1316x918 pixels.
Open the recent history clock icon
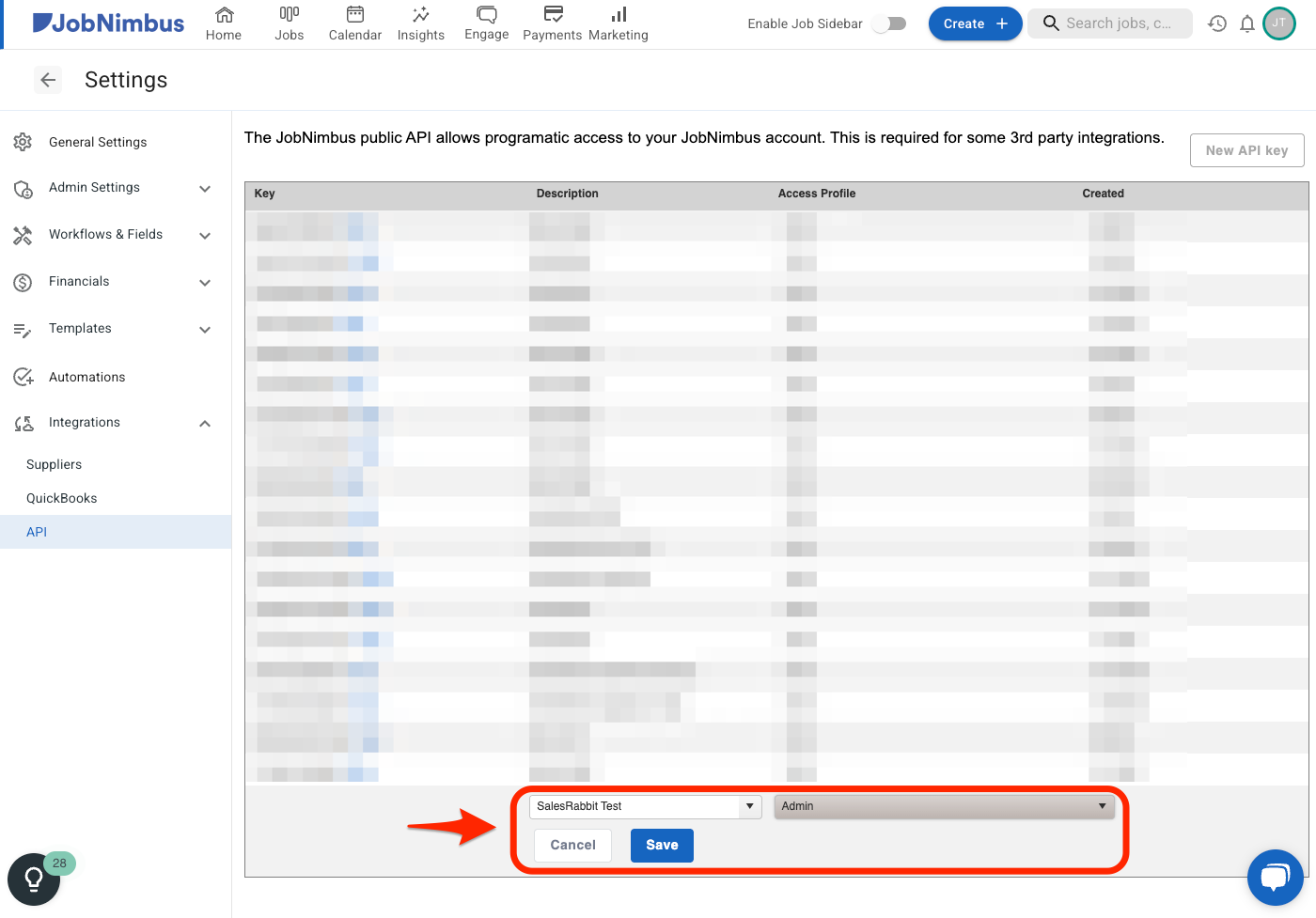pos(1217,23)
